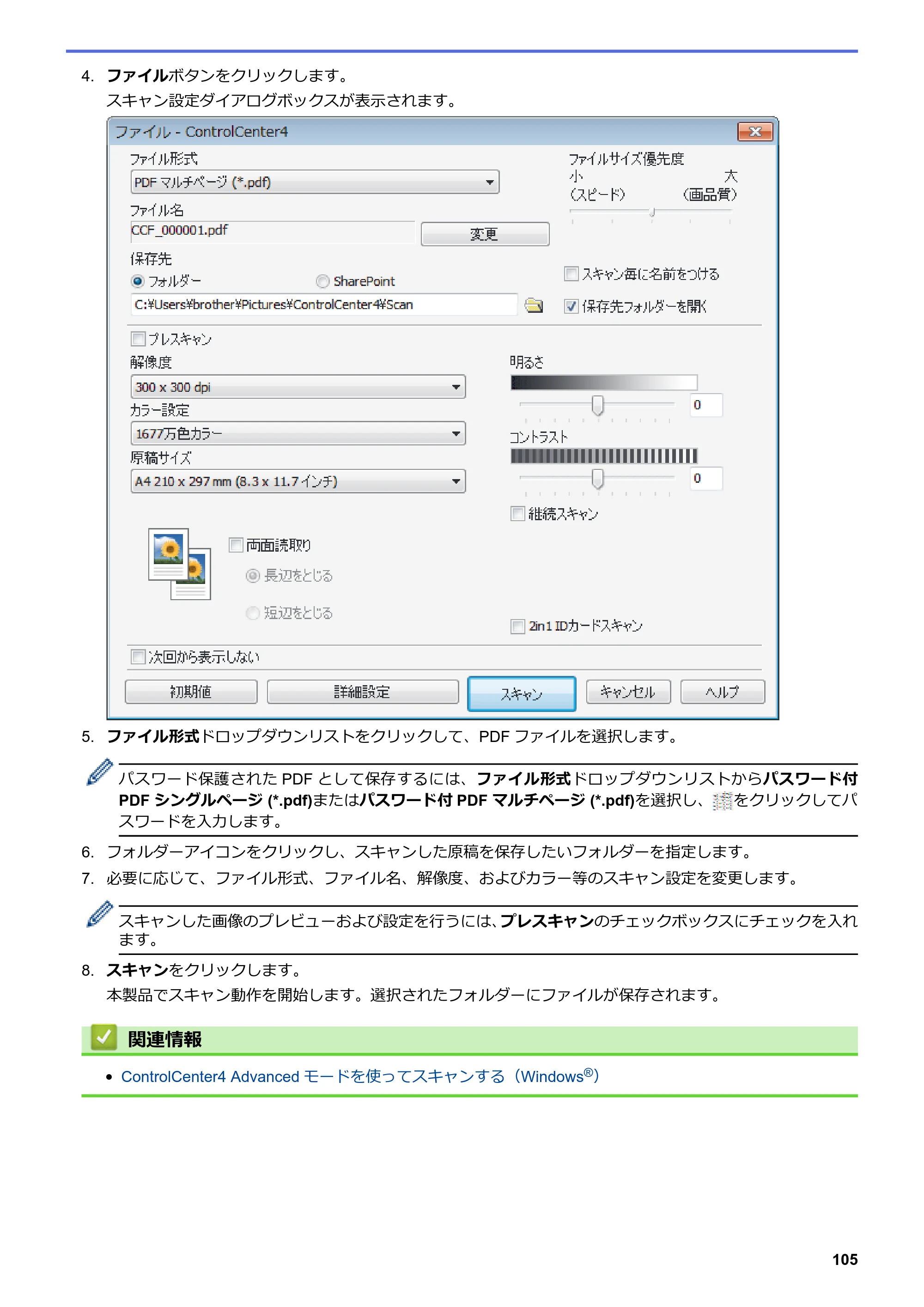This screenshot has height=1307, width=924.
Task: Click the キャンセル button
Action: point(628,692)
